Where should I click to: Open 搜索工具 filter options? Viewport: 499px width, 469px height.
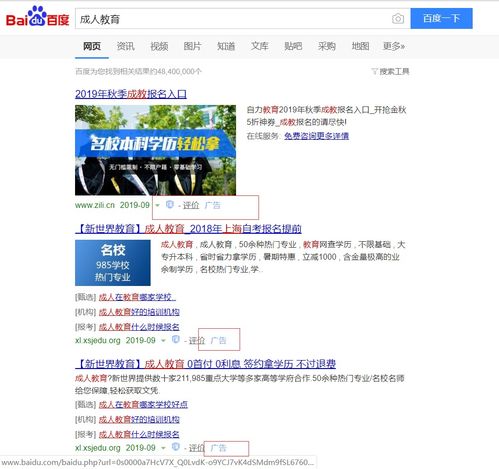coord(390,71)
